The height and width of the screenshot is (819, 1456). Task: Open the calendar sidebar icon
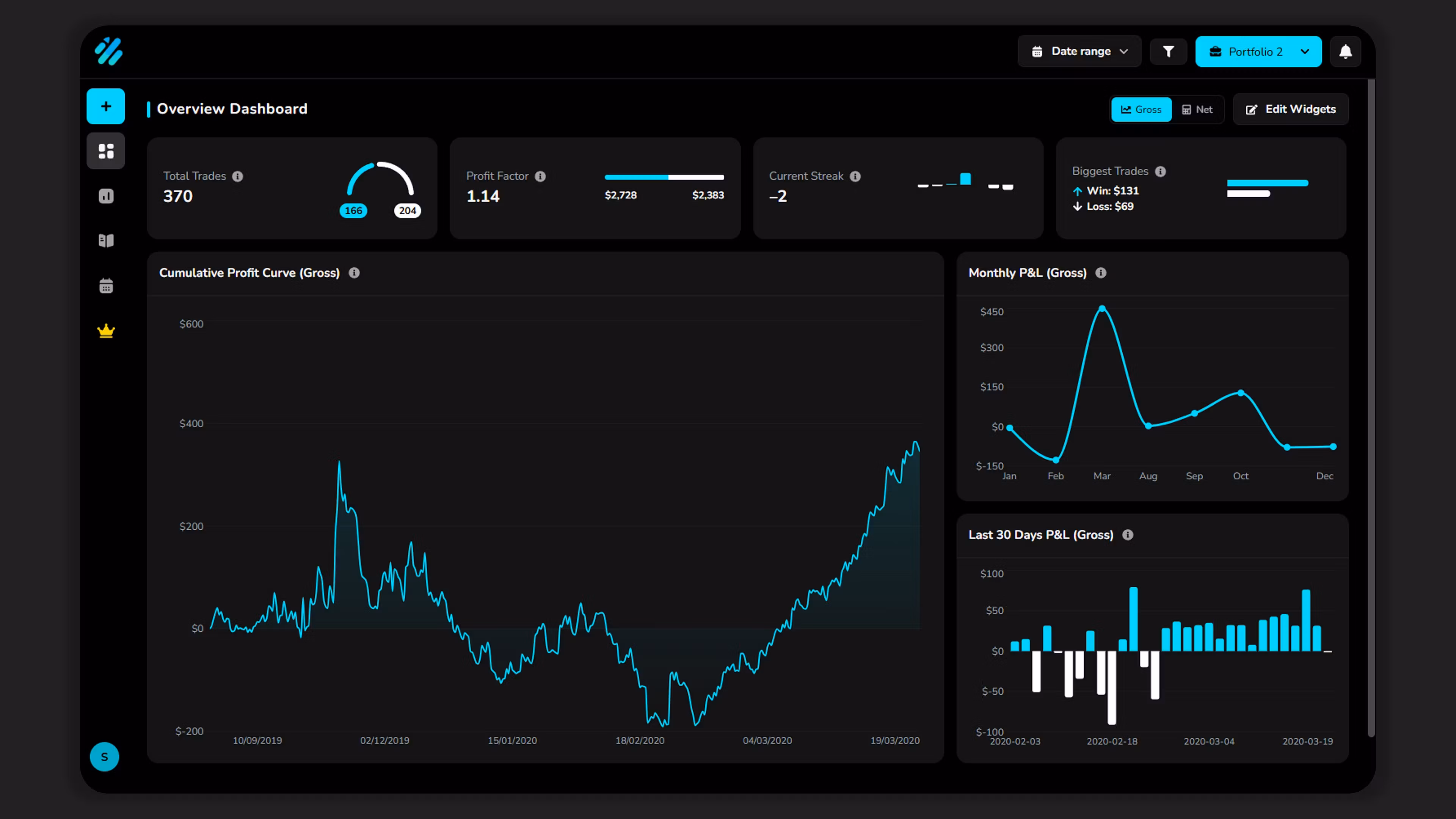tap(106, 286)
